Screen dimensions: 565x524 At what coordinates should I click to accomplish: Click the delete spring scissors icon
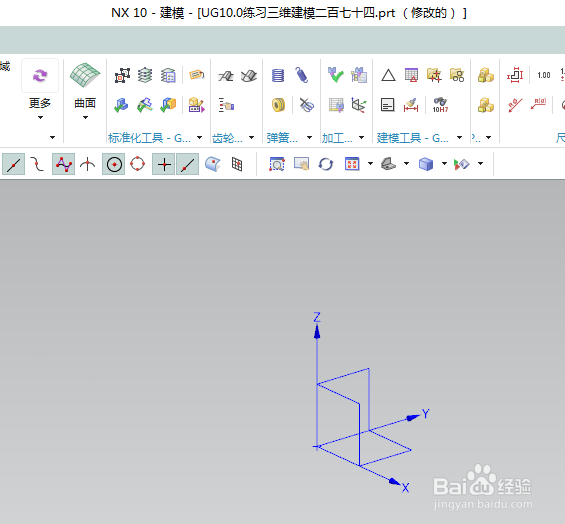coord(307,105)
